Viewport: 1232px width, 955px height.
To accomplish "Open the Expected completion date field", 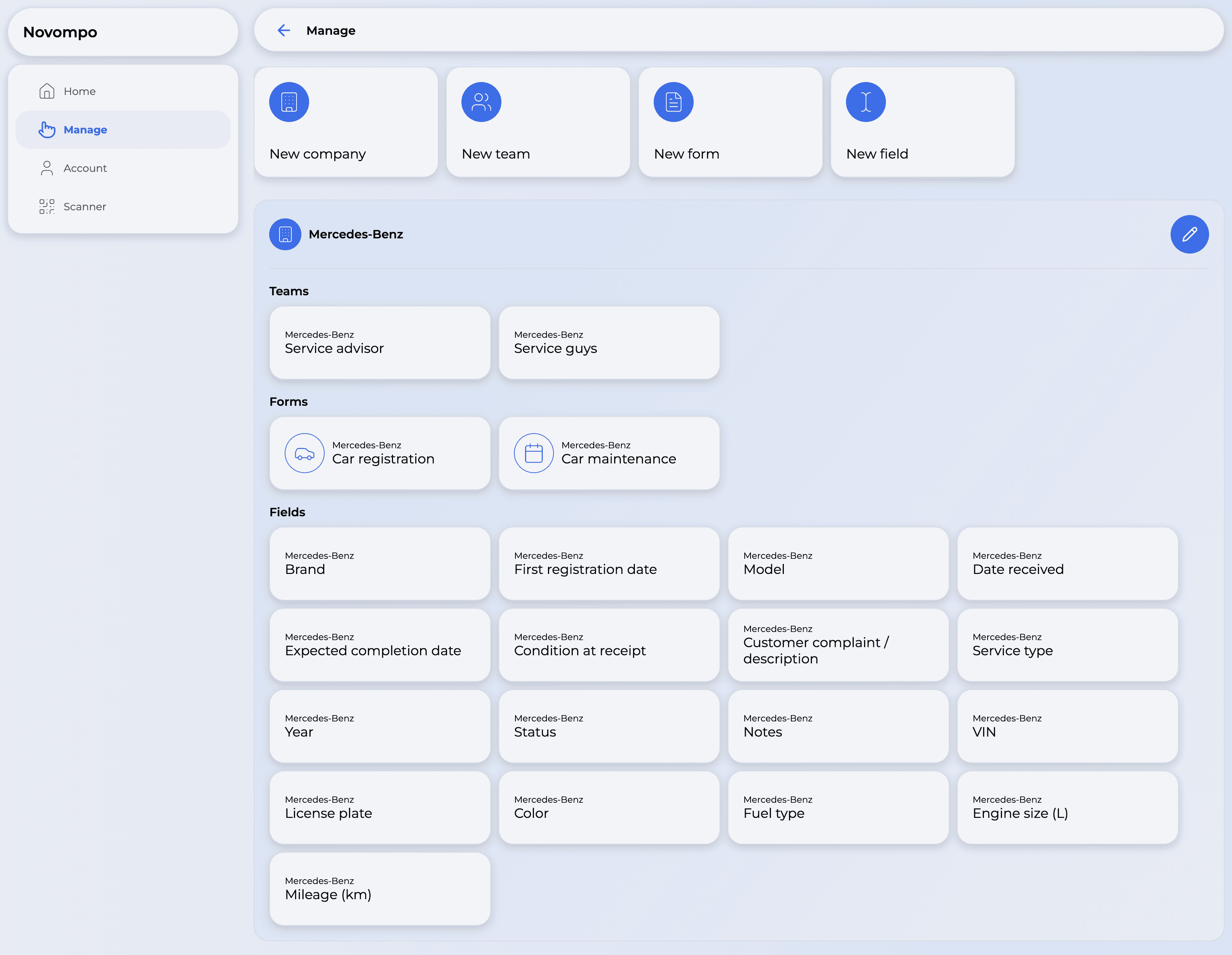I will click(380, 645).
